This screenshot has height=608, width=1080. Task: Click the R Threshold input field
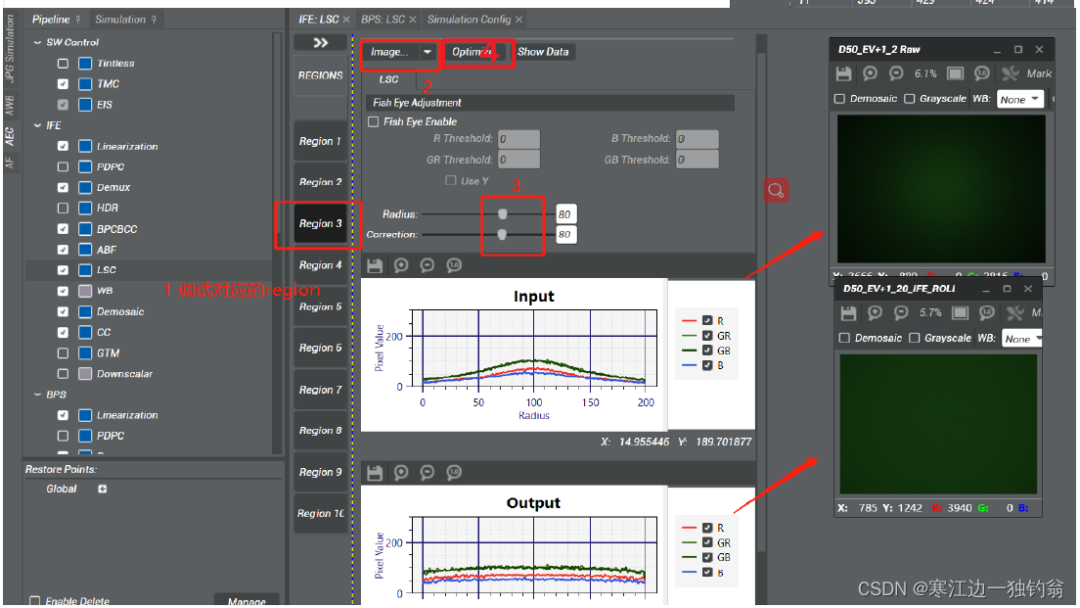tap(519, 139)
